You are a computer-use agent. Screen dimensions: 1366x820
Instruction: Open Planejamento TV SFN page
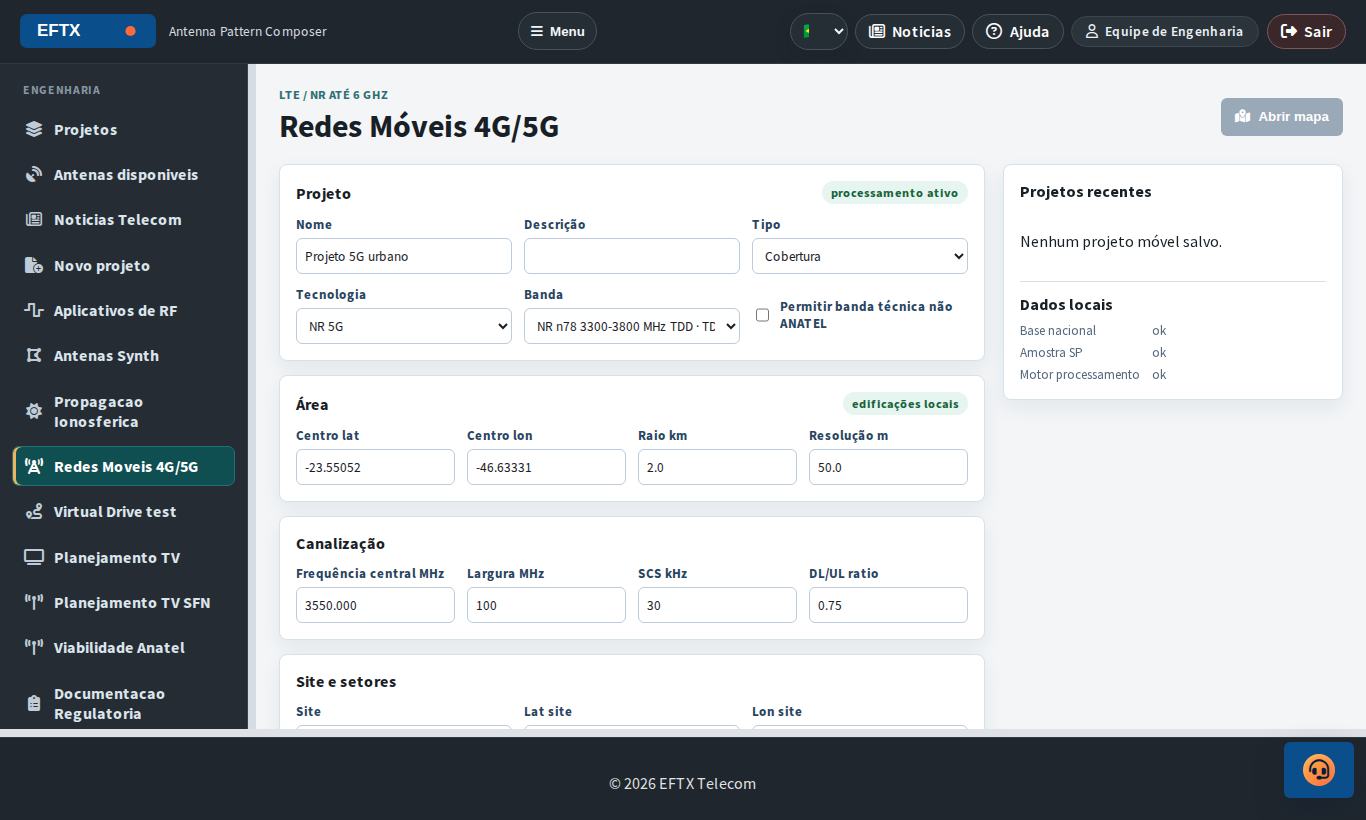coord(124,602)
